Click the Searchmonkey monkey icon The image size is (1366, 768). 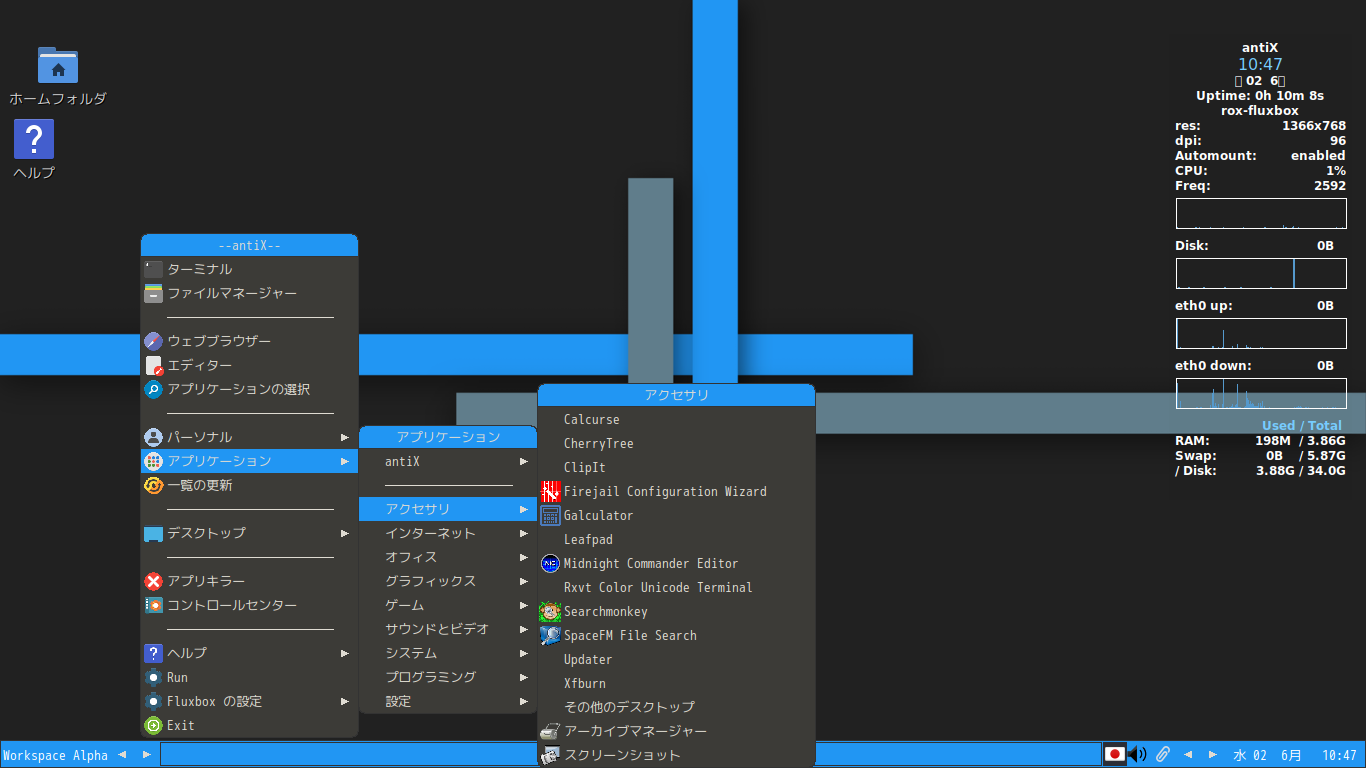coord(550,611)
